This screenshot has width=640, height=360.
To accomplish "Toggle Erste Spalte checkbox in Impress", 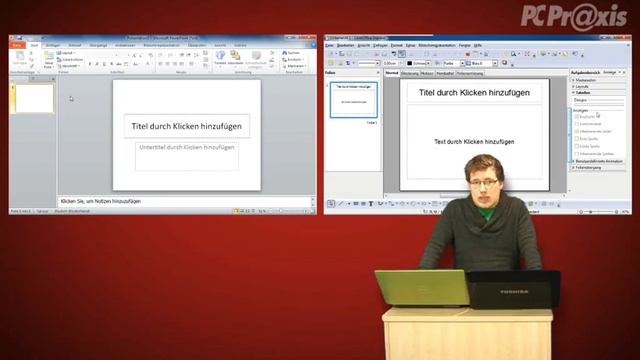I will [577, 139].
